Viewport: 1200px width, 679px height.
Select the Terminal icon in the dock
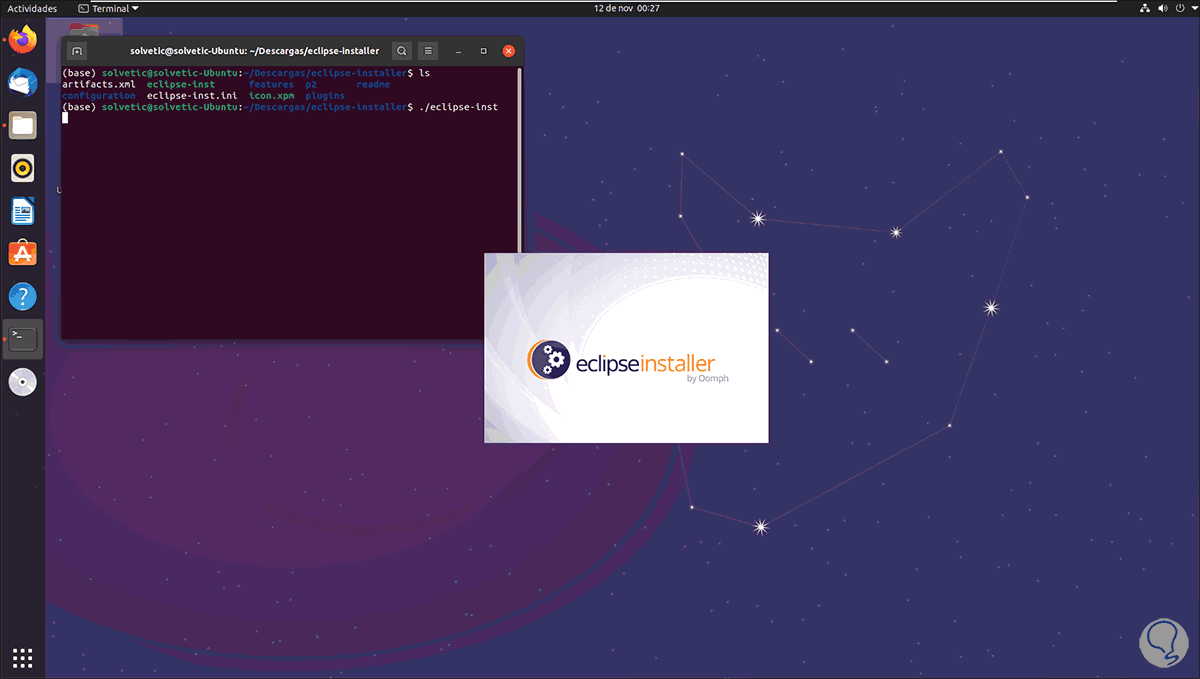point(22,339)
